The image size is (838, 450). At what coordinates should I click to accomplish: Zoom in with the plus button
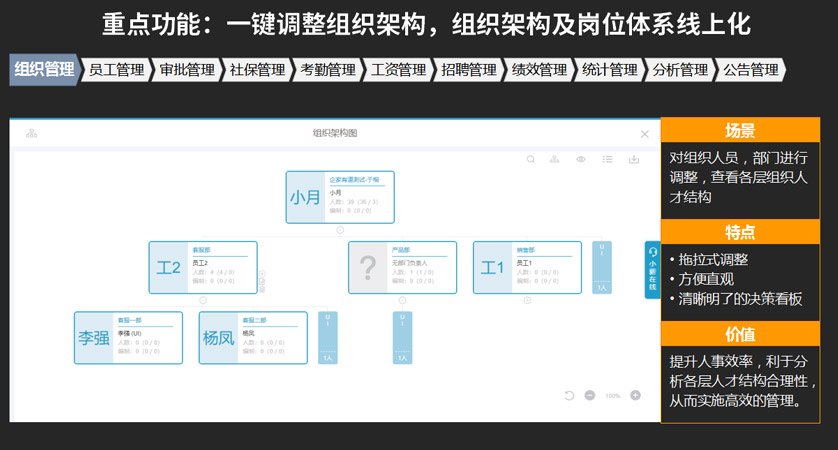[634, 396]
